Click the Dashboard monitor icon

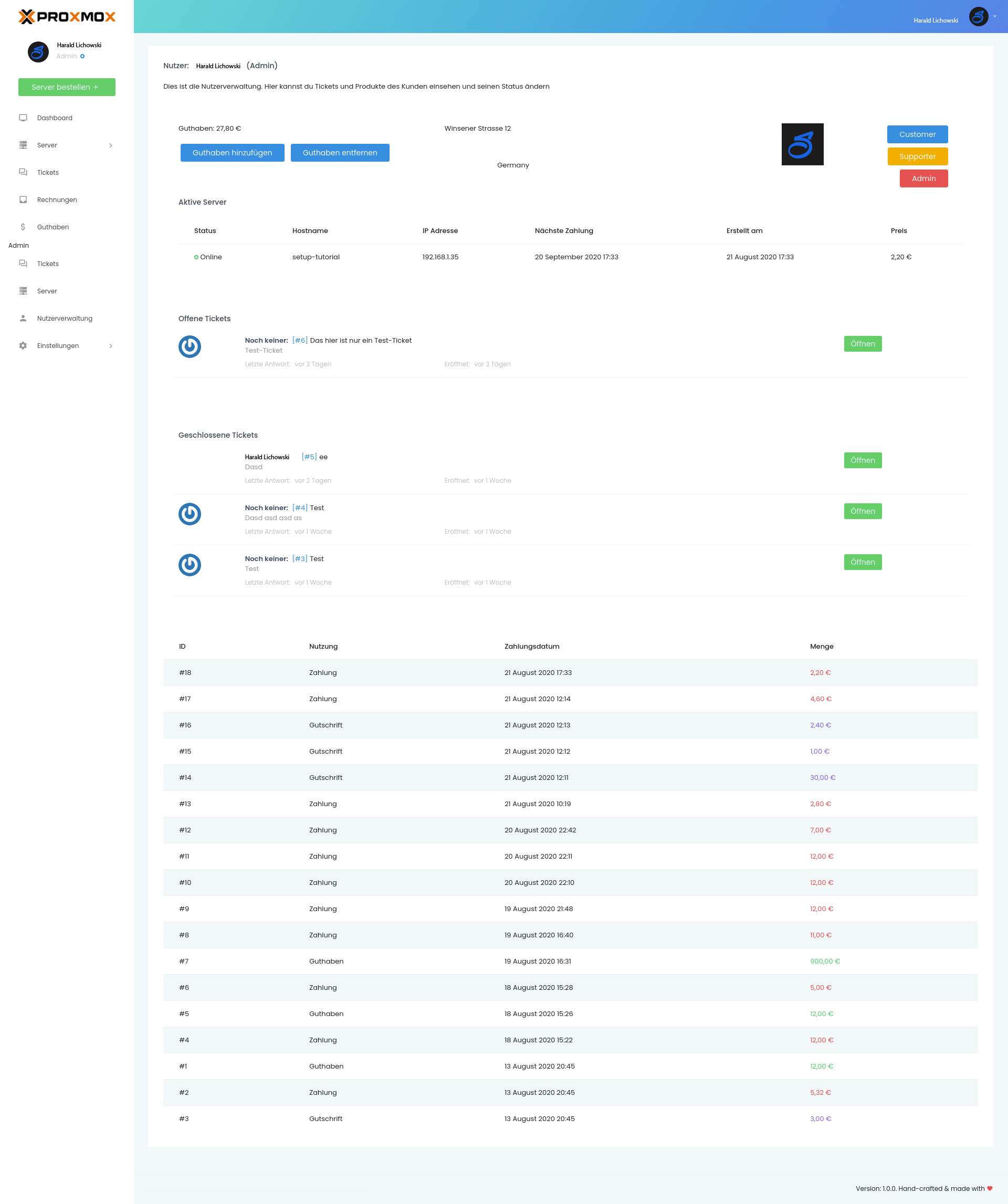tap(23, 118)
